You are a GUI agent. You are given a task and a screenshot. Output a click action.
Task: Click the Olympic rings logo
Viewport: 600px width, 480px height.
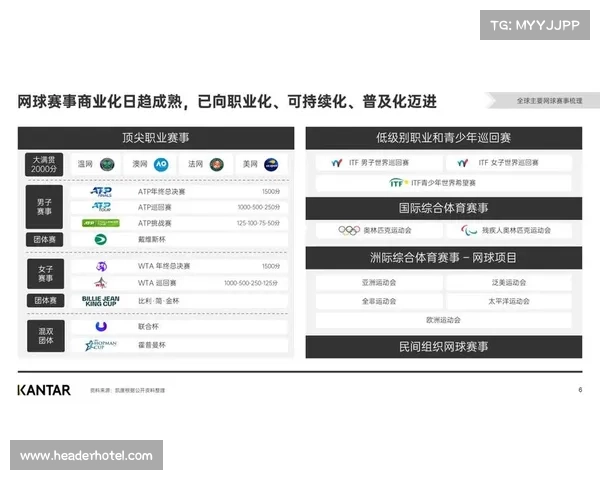coord(349,230)
